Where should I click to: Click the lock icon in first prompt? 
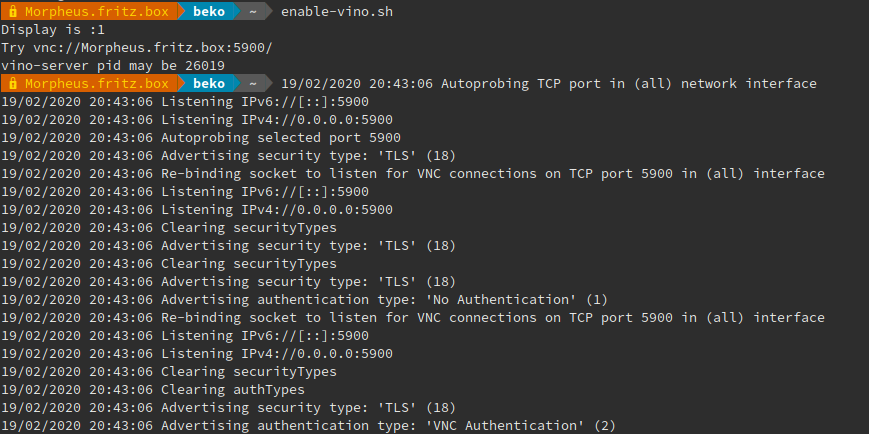point(12,12)
